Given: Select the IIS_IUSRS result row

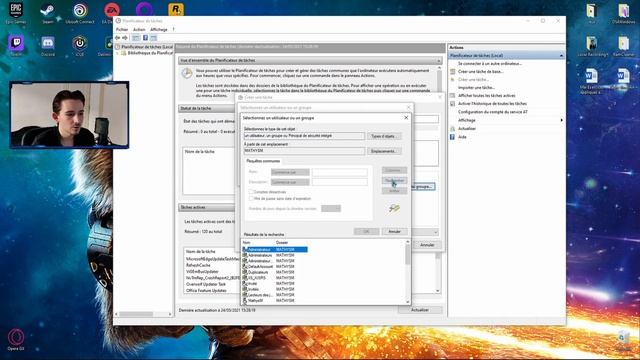Looking at the screenshot, I should tap(269, 278).
